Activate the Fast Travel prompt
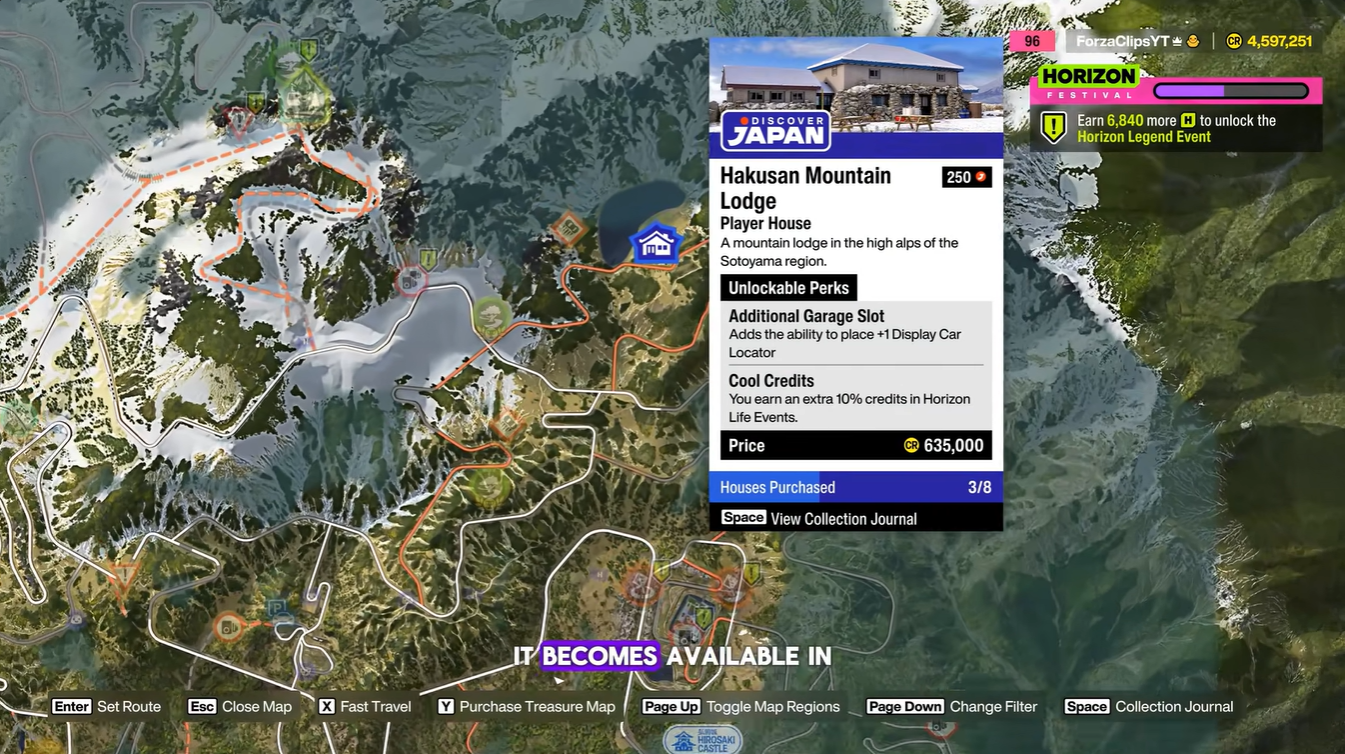Viewport: 1345px width, 754px height. click(365, 706)
